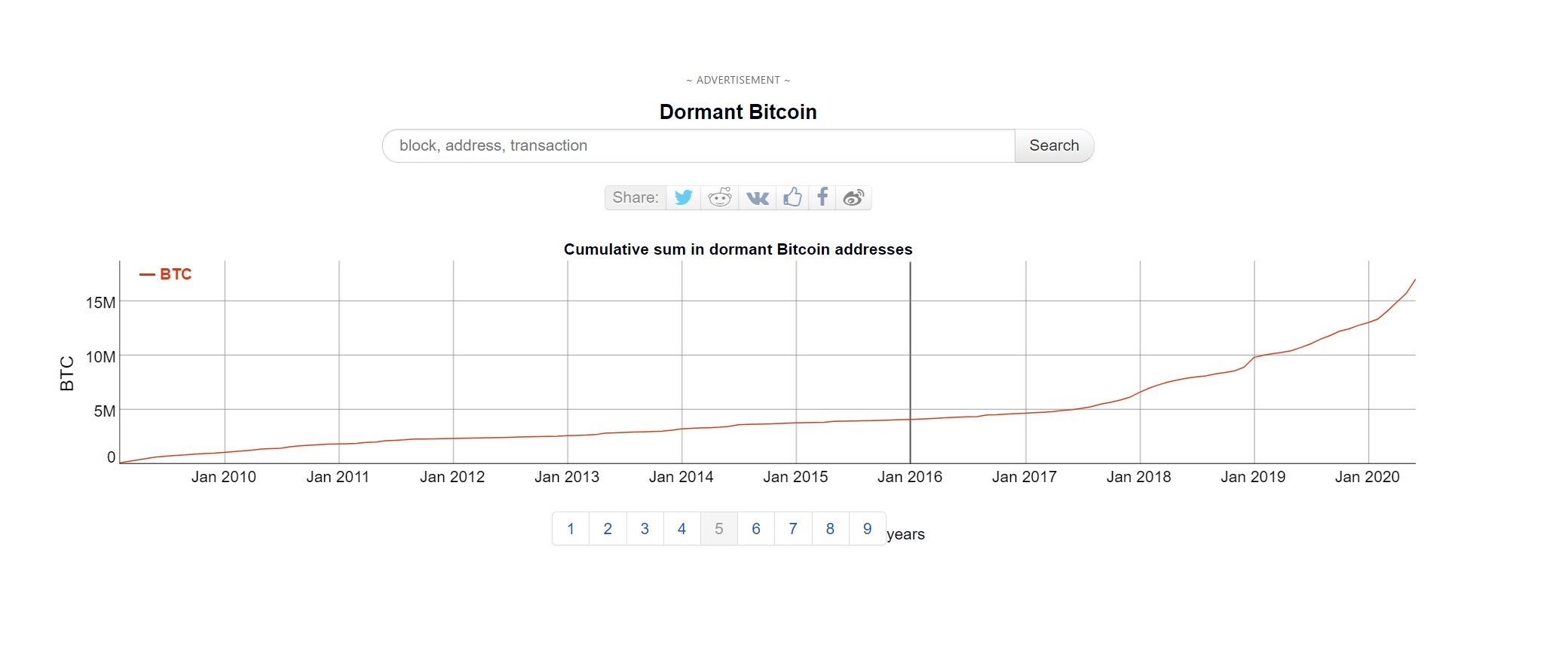Select the 7 years dormancy option
This screenshot has height=666, width=1568.
coord(793,529)
